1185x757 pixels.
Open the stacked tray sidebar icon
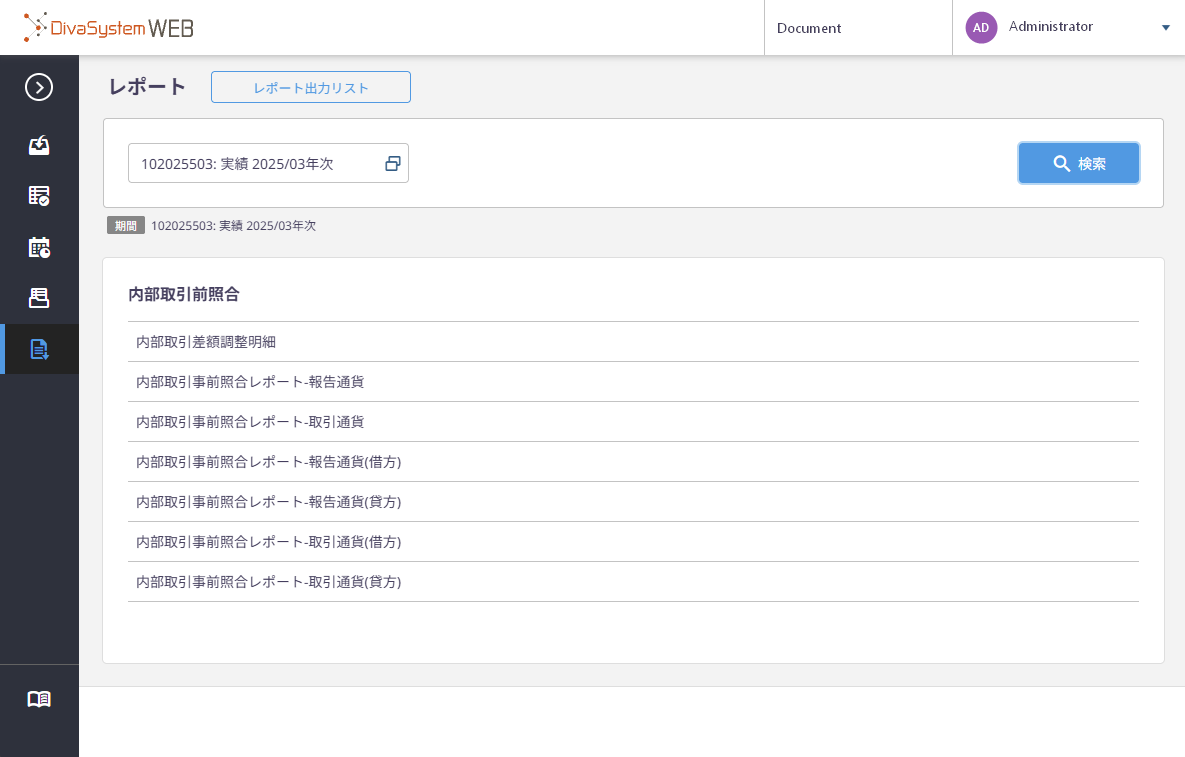[39, 298]
